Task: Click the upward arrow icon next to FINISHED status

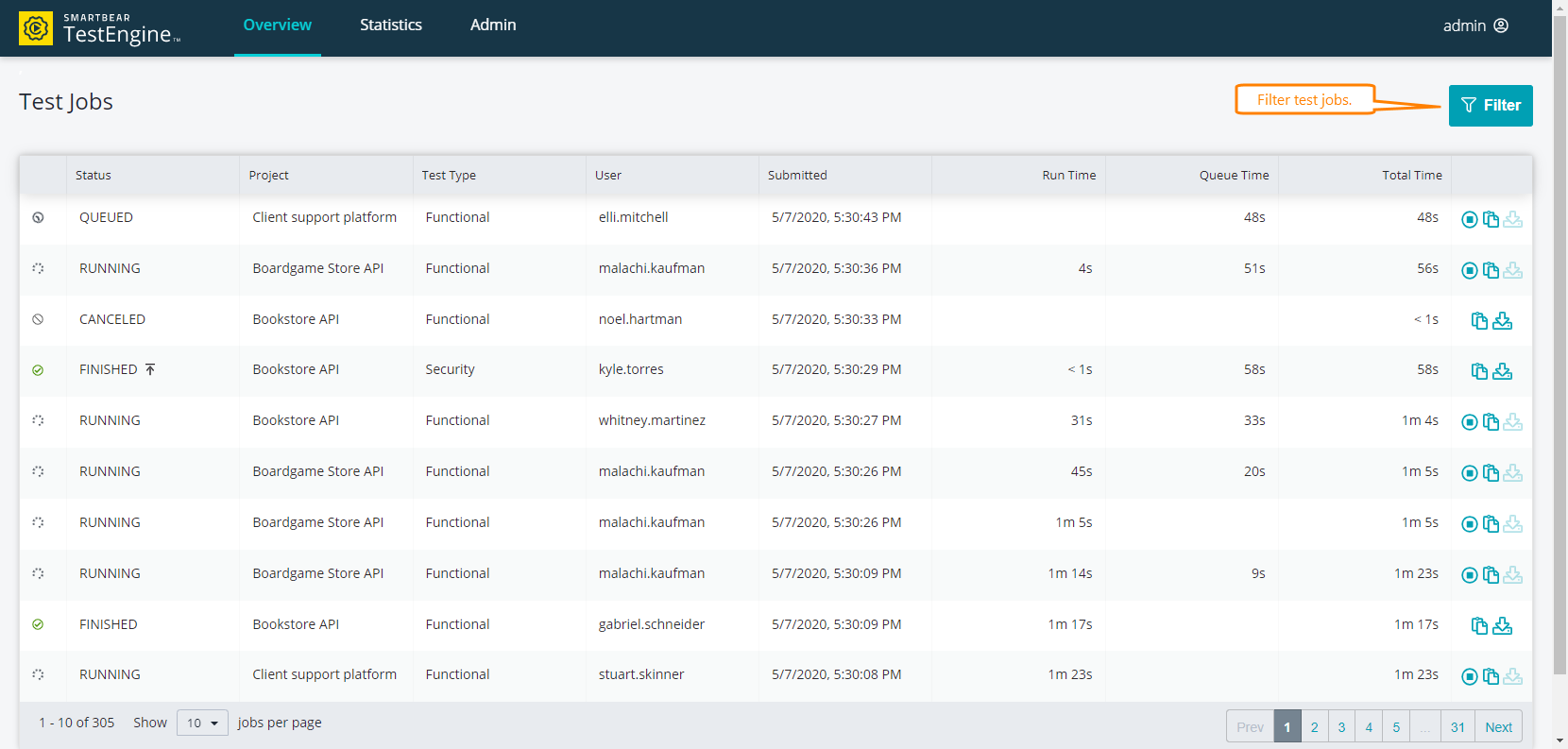Action: click(150, 369)
